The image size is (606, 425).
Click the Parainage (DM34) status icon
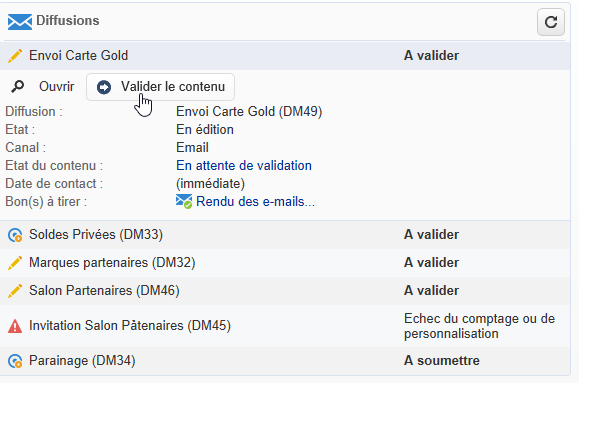tap(15, 361)
